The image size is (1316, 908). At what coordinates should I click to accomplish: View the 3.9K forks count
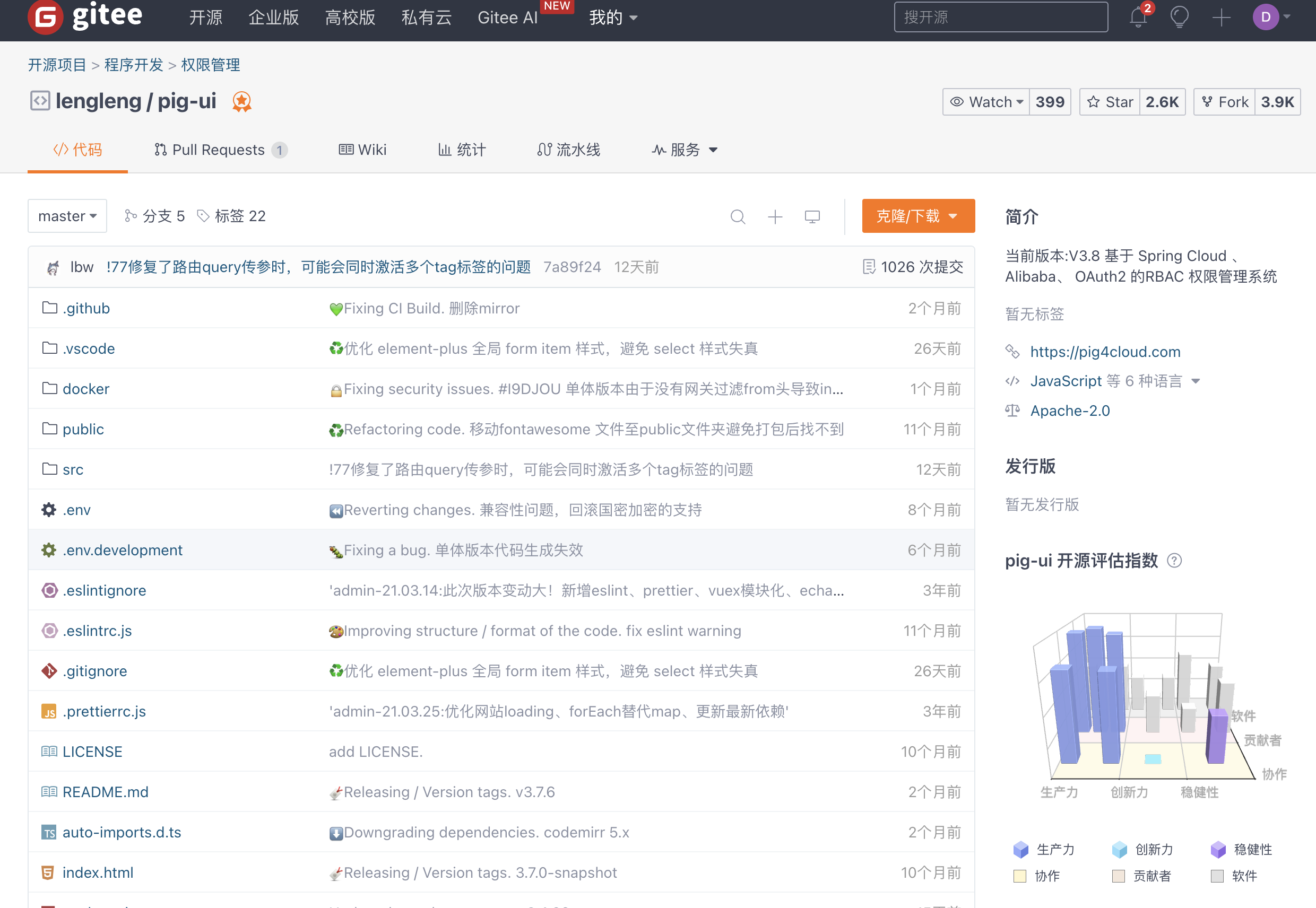1277,102
